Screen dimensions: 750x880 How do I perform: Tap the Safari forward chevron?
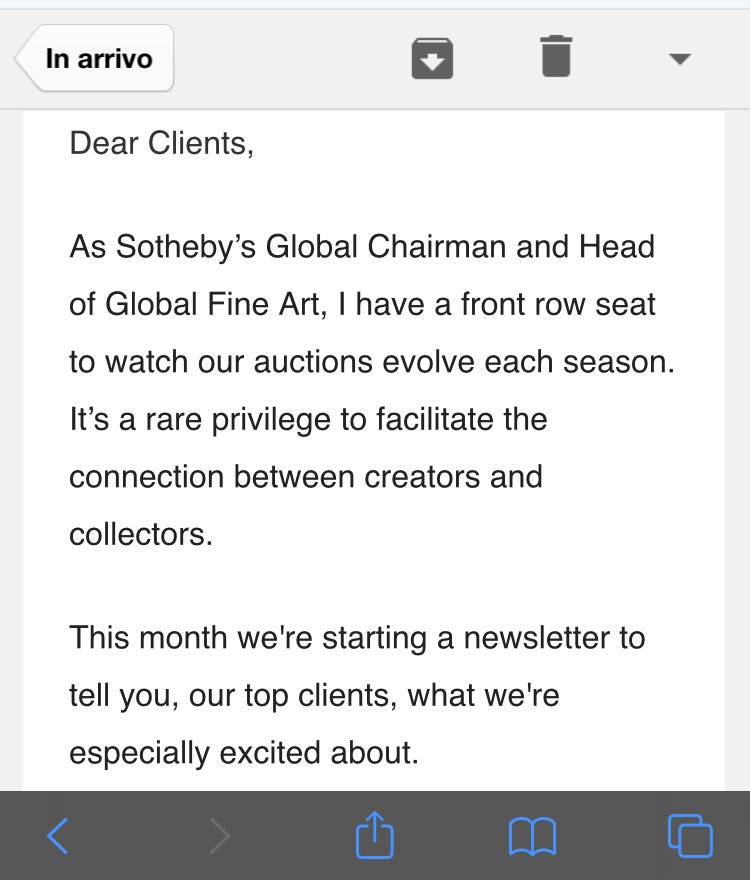[x=219, y=836]
